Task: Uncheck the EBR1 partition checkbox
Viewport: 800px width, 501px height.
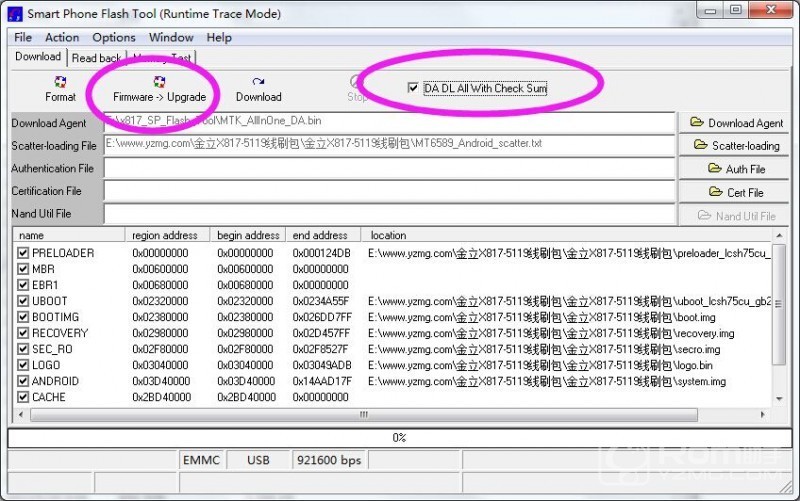Action: 23,285
